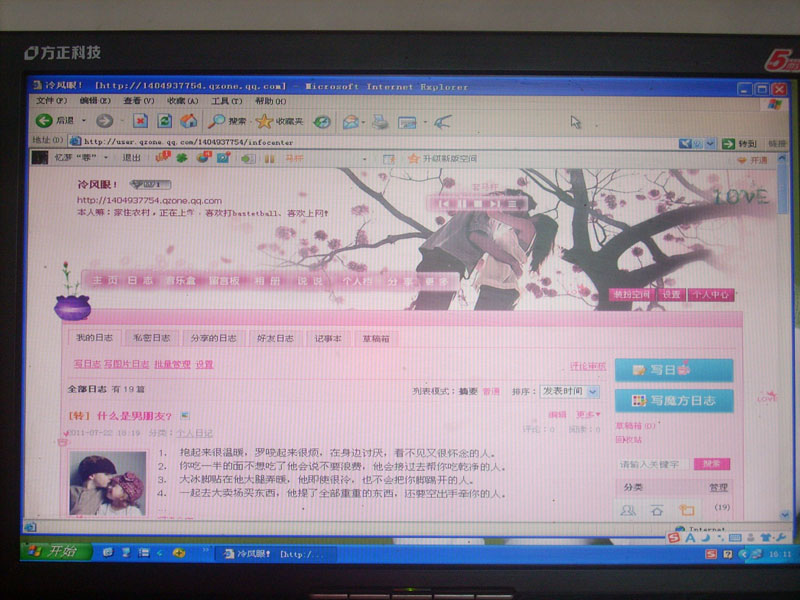Open the 排序 发表时间 dropdown
This screenshot has width=800, height=600.
[569, 391]
